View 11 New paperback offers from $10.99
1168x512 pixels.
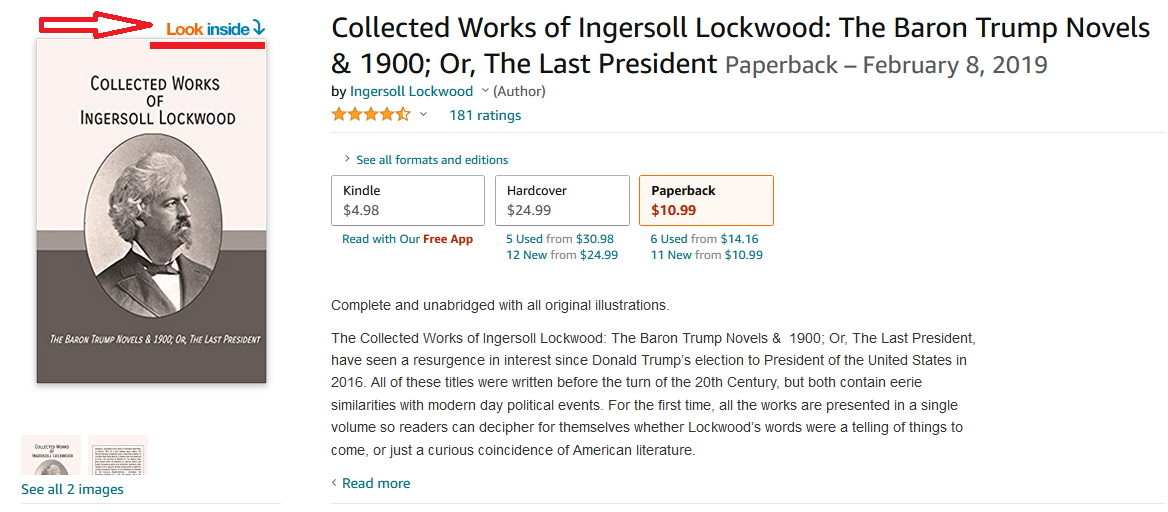click(706, 255)
